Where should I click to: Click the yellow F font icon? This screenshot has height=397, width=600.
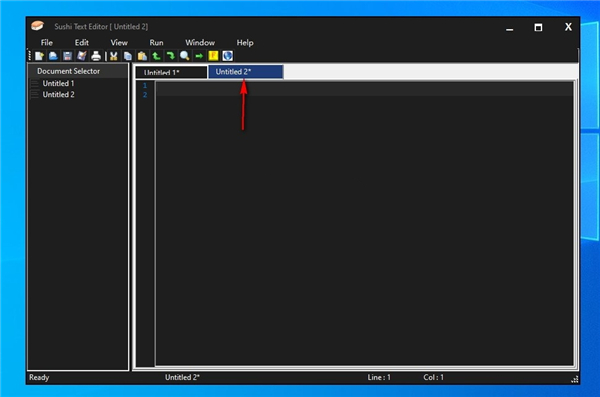(213, 56)
